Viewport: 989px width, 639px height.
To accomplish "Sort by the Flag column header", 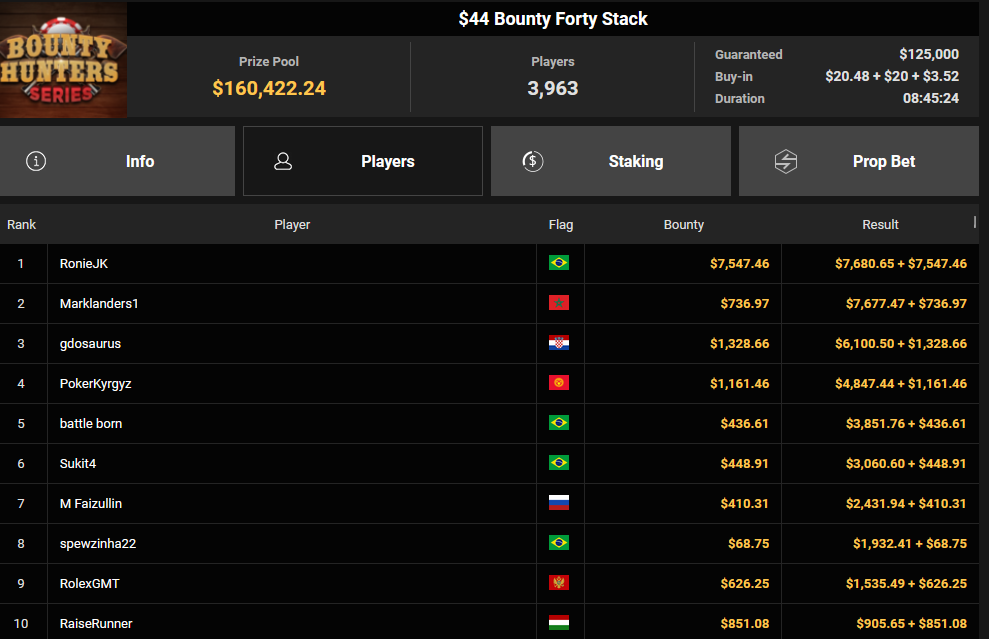I will click(x=561, y=225).
